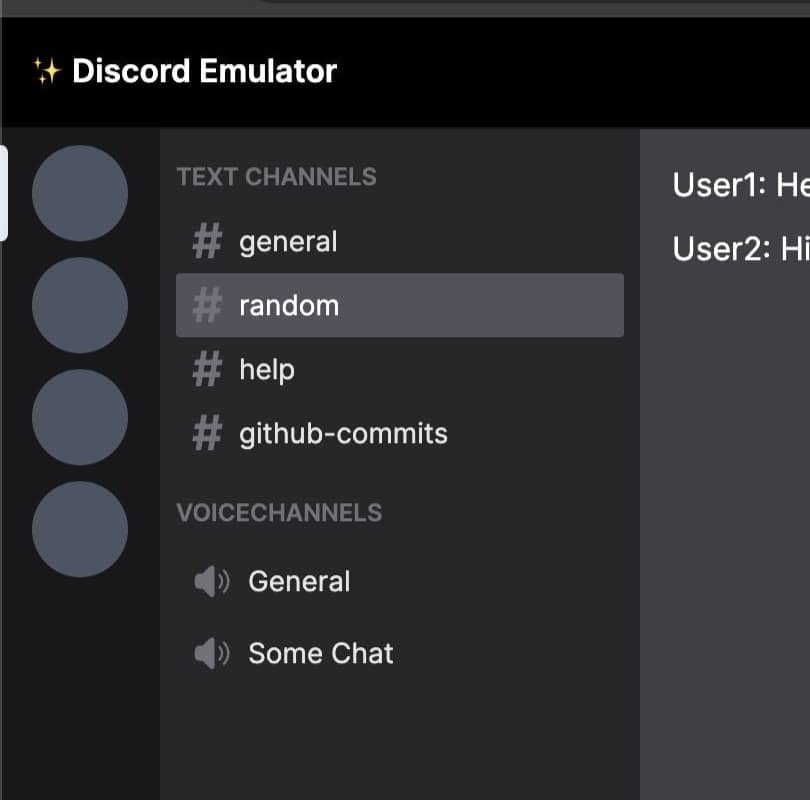810x800 pixels.
Task: Click the speaker icon beside Some Chat
Action: coord(212,653)
